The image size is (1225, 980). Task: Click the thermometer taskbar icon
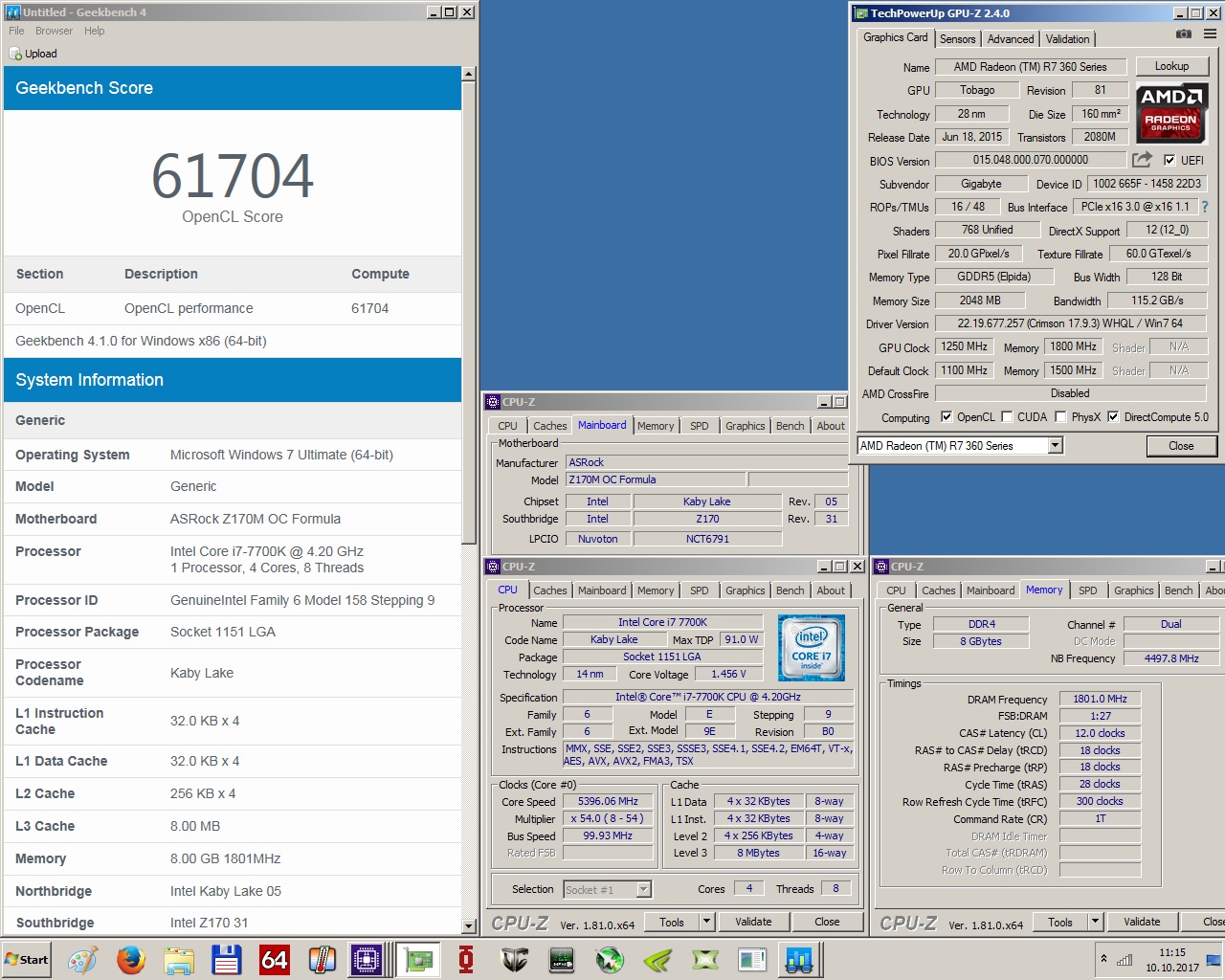(x=322, y=960)
